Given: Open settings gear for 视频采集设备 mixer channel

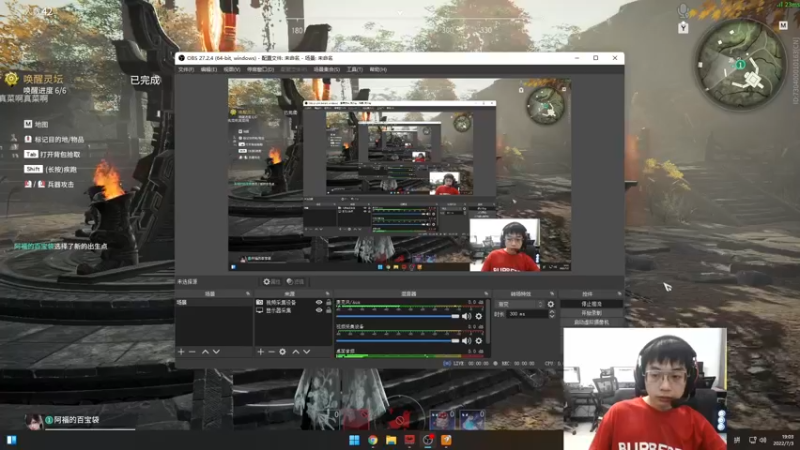Looking at the screenshot, I should (479, 340).
